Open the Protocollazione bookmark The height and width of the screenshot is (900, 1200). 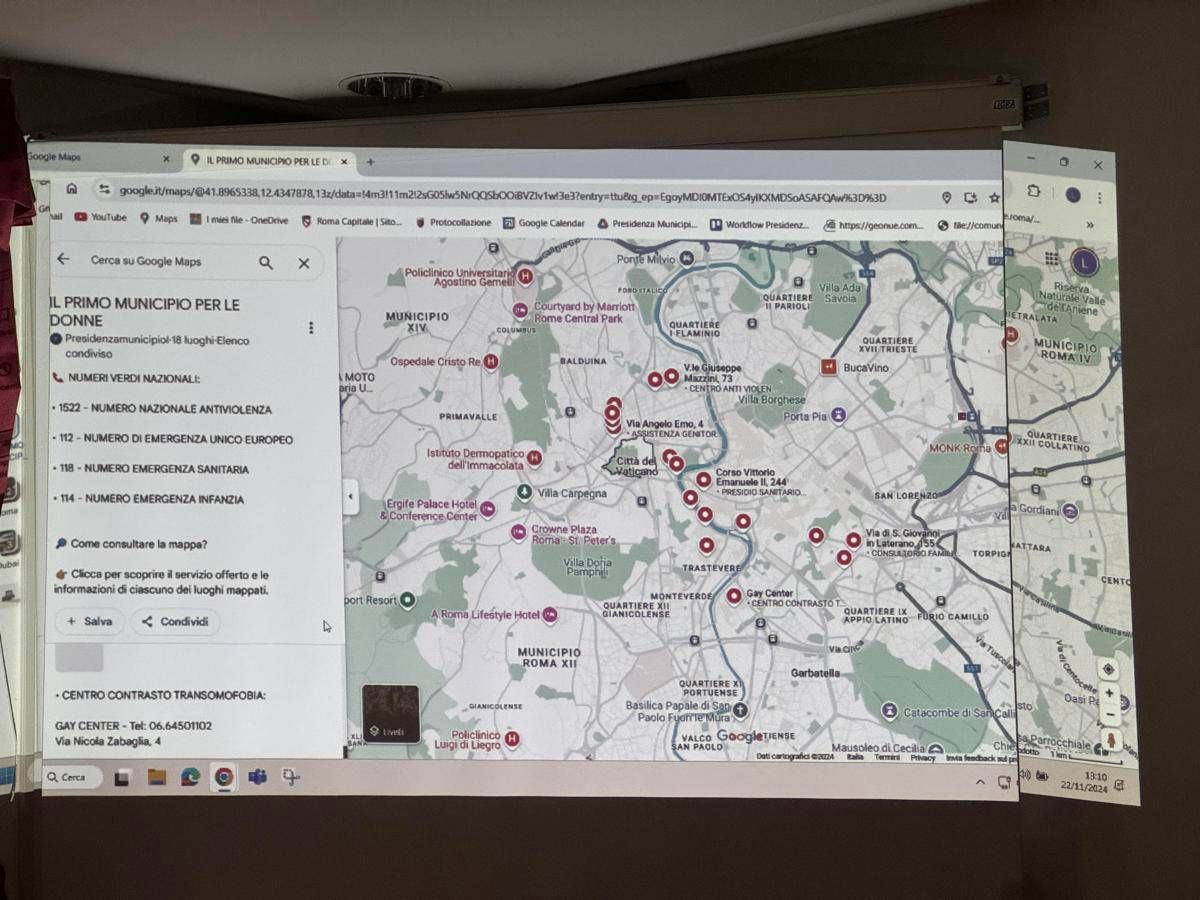coord(453,222)
